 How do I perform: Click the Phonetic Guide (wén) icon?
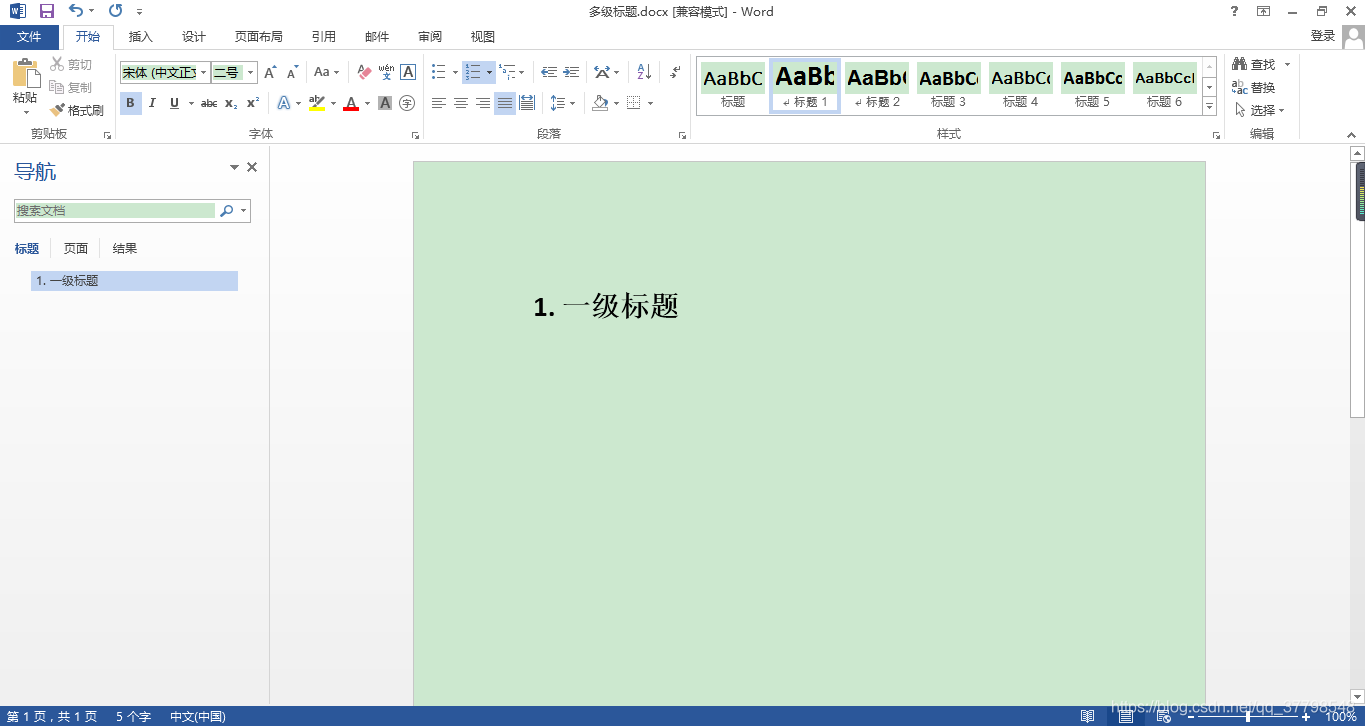[x=386, y=72]
